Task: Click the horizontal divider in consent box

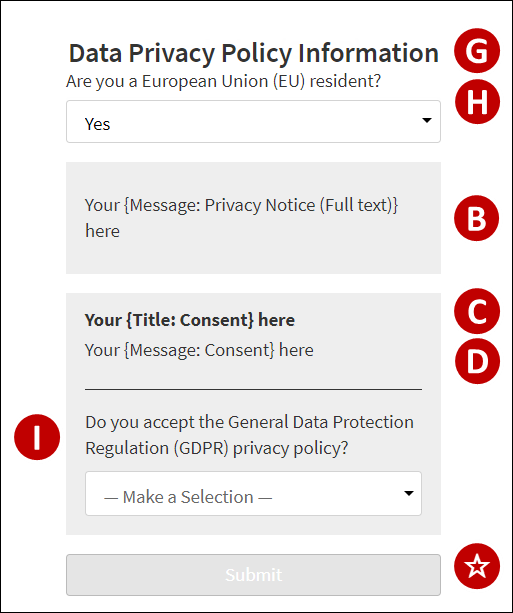Action: 253,389
